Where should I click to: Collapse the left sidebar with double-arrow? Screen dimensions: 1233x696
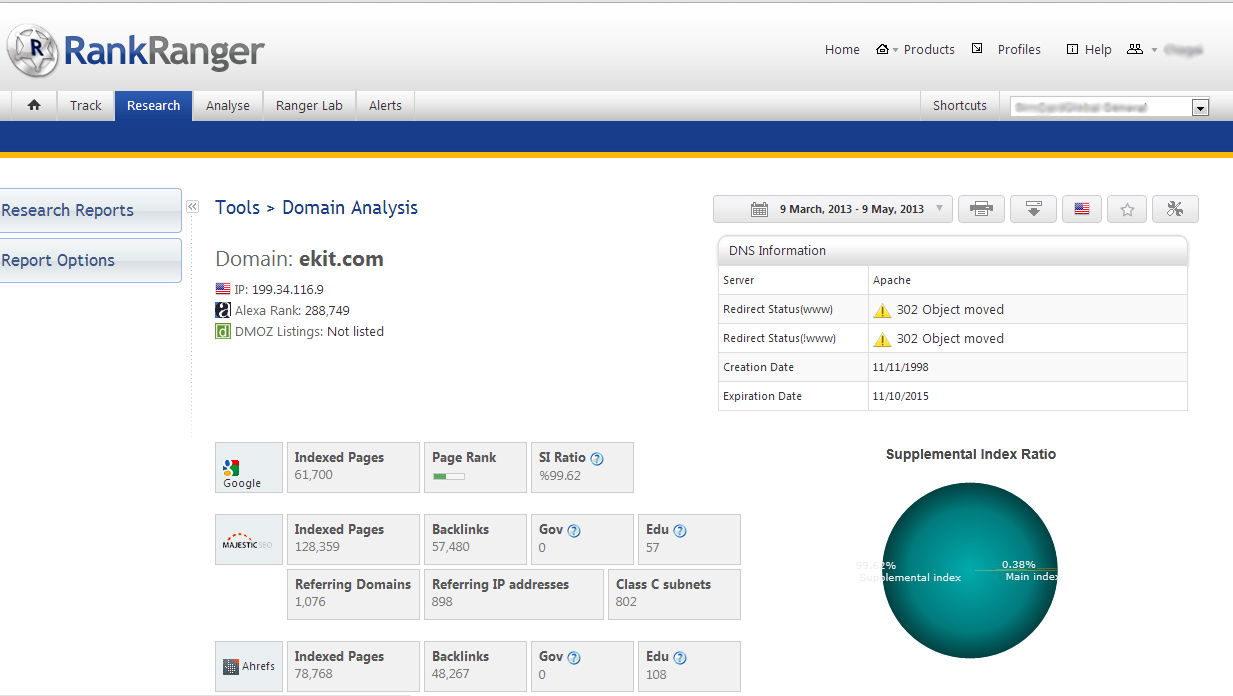pyautogui.click(x=192, y=206)
